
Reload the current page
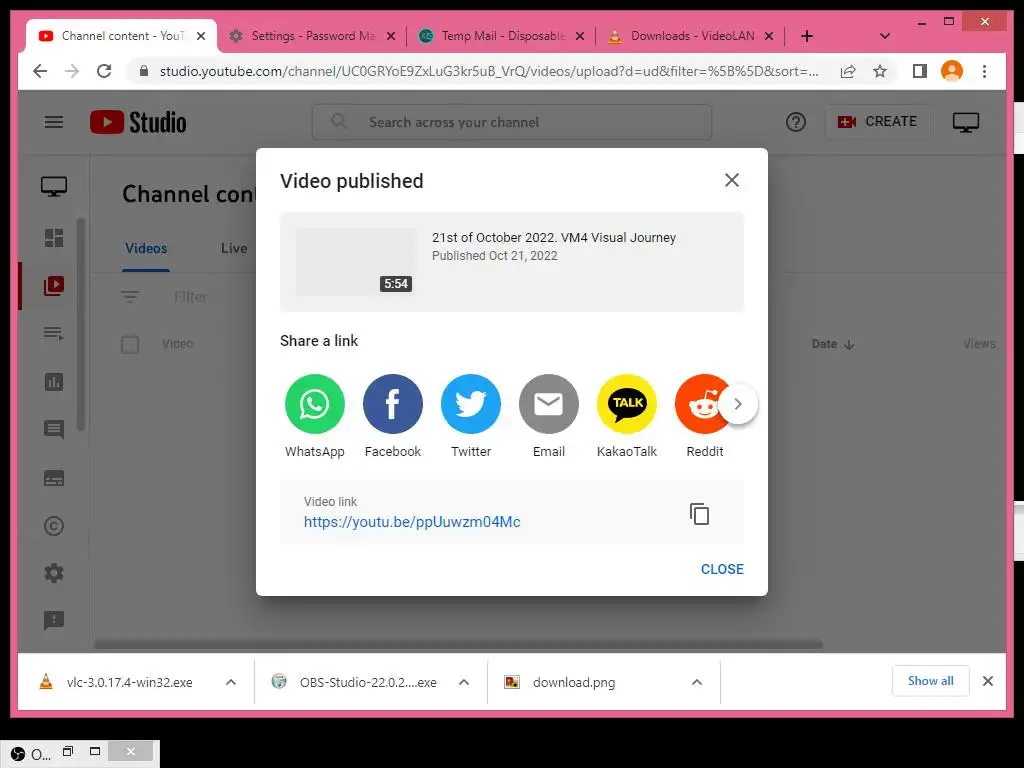click(x=104, y=71)
